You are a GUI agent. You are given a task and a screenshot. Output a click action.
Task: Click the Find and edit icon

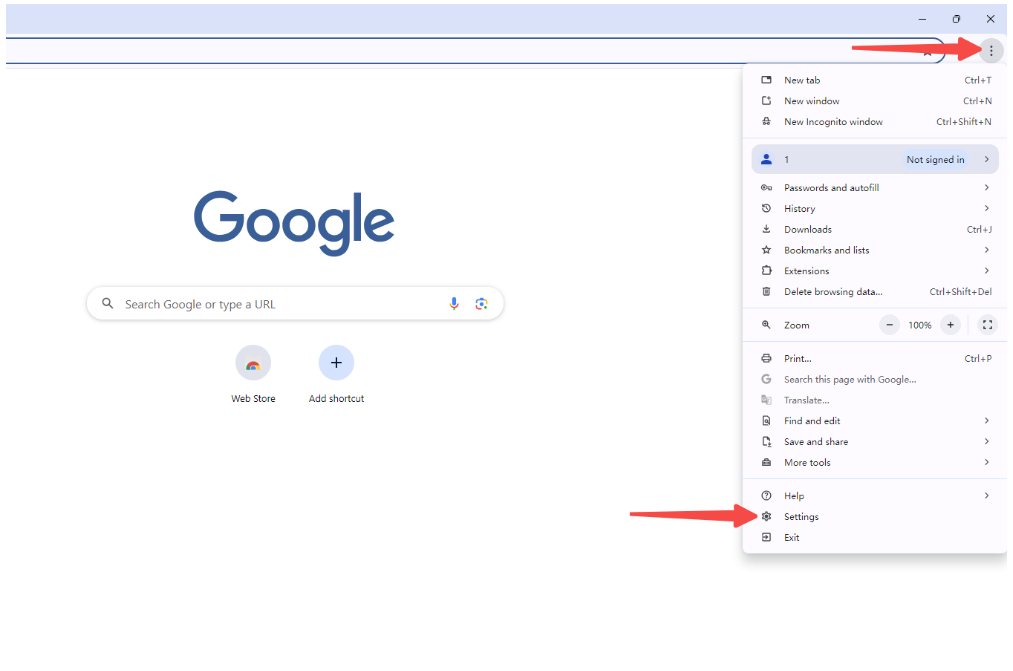point(766,420)
